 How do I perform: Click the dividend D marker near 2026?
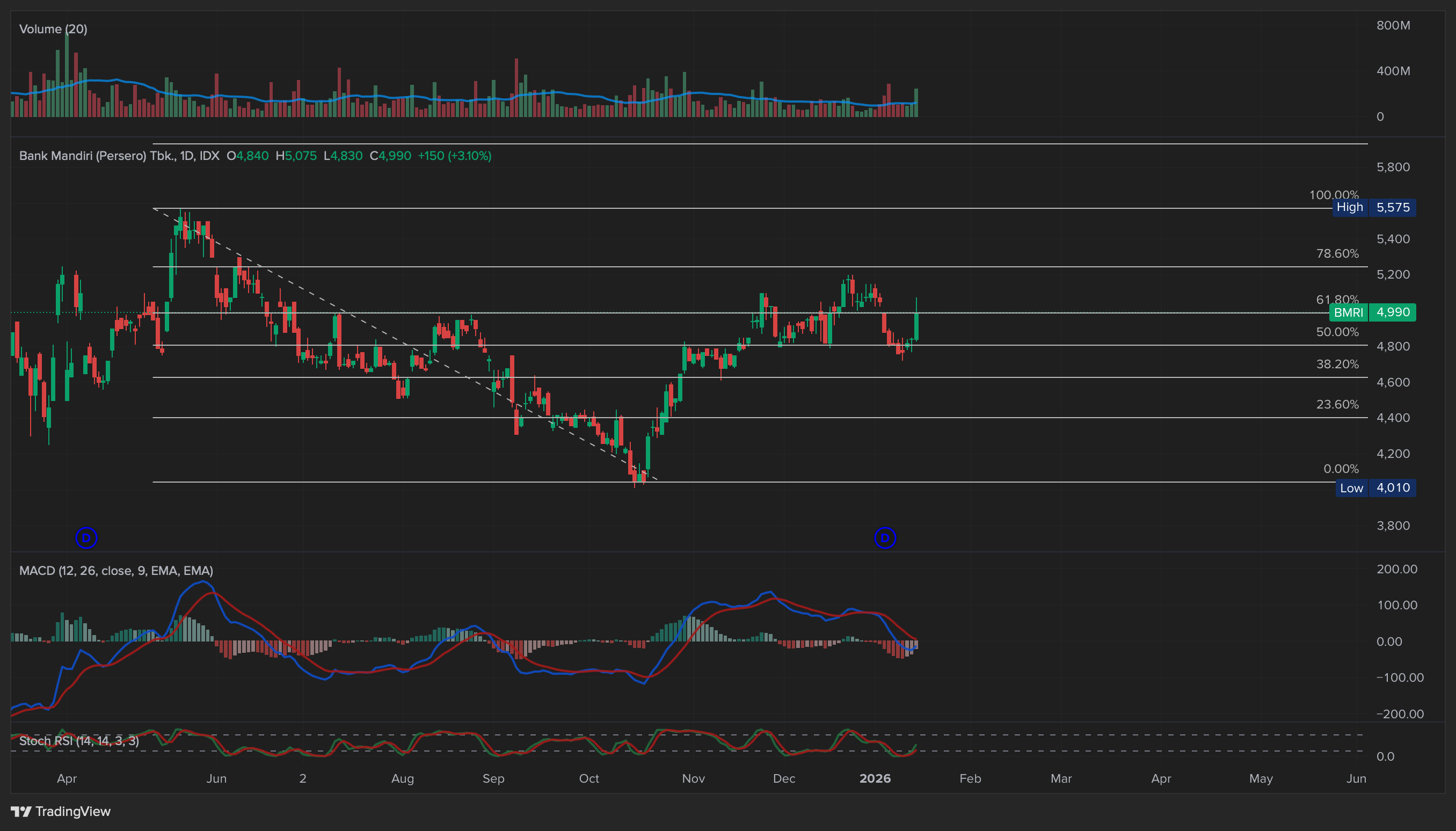coord(885,538)
